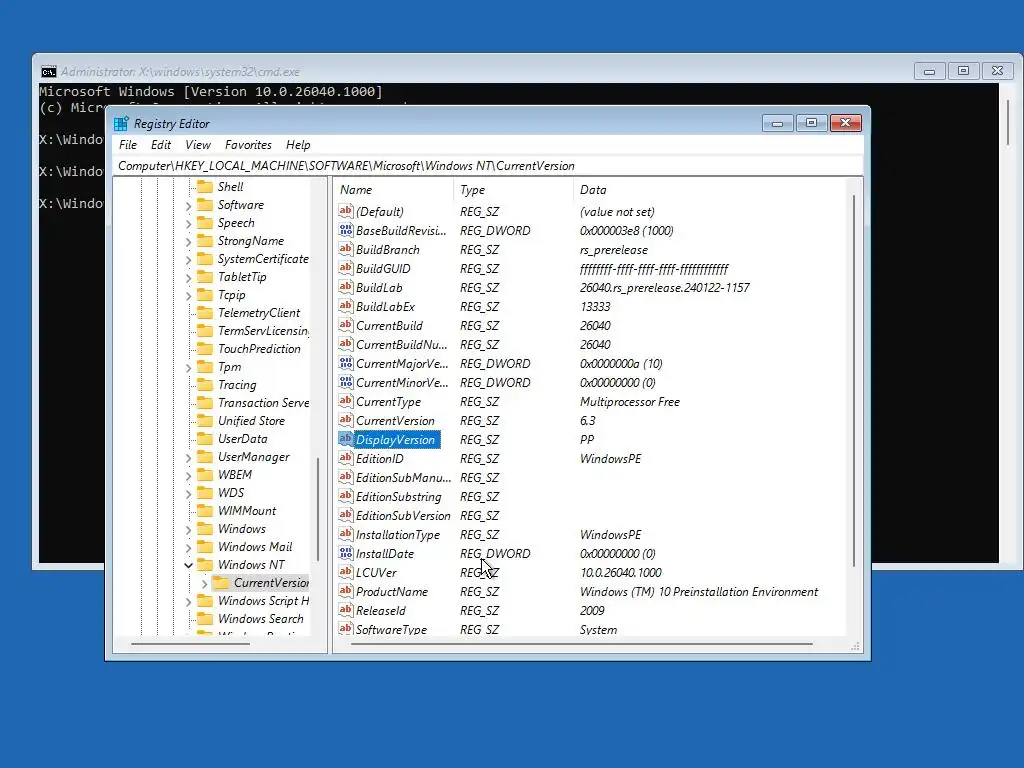Screen dimensions: 1024x768
Task: Click the values pane horizontal scrollbar
Action: [x=581, y=644]
